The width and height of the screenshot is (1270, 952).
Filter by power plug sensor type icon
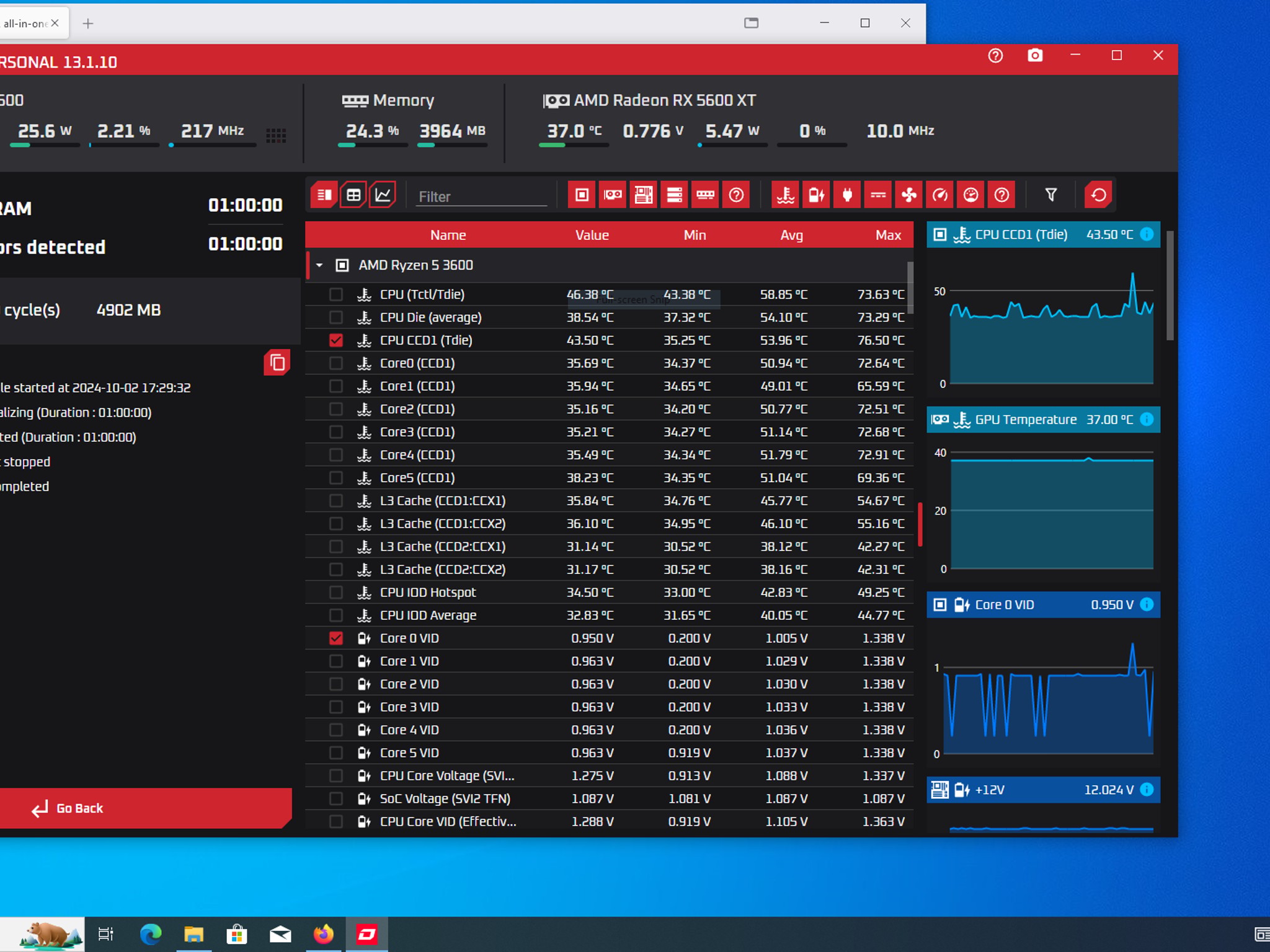[847, 195]
